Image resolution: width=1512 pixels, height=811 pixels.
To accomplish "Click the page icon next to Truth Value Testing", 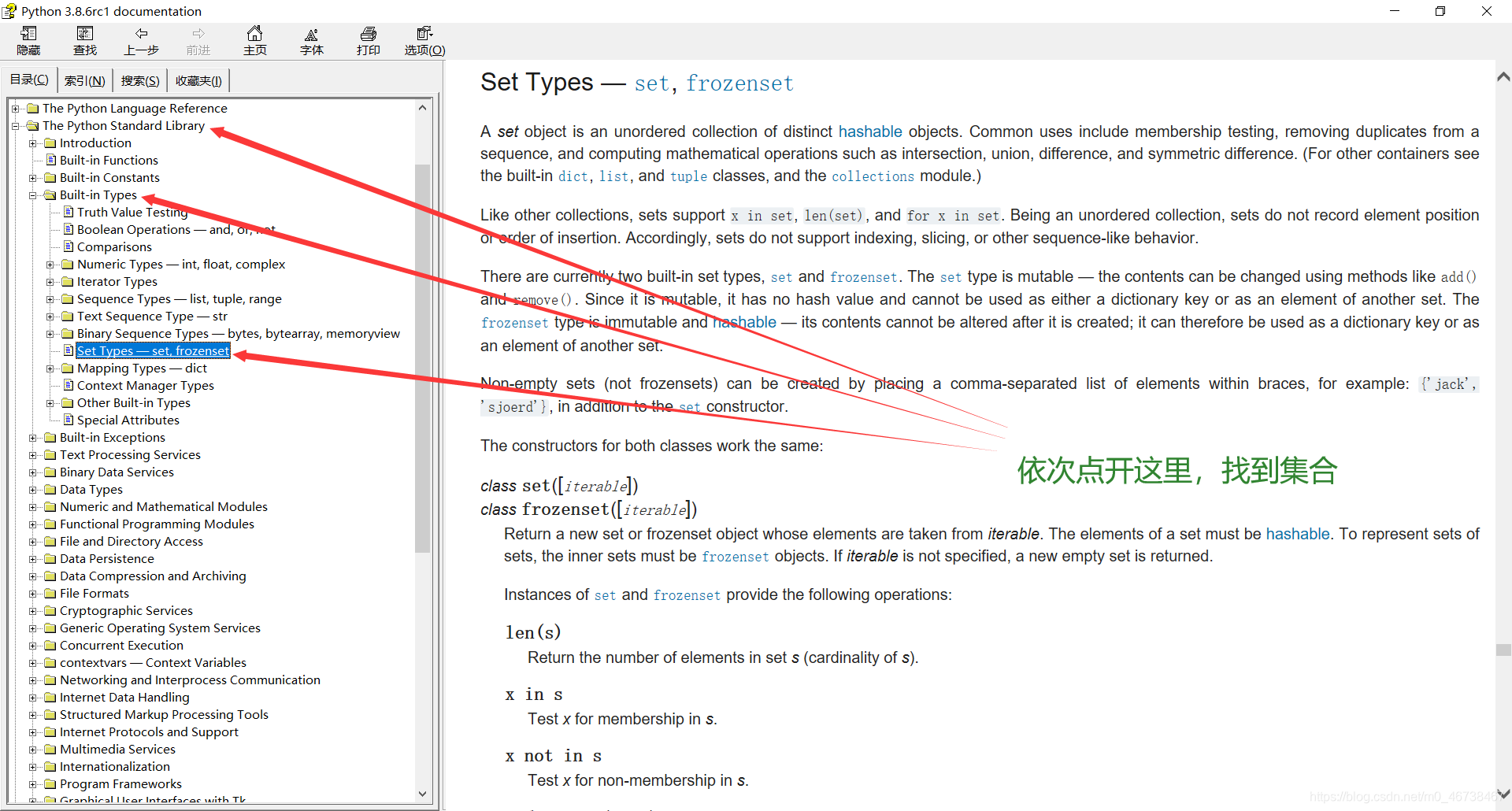I will pyautogui.click(x=69, y=212).
